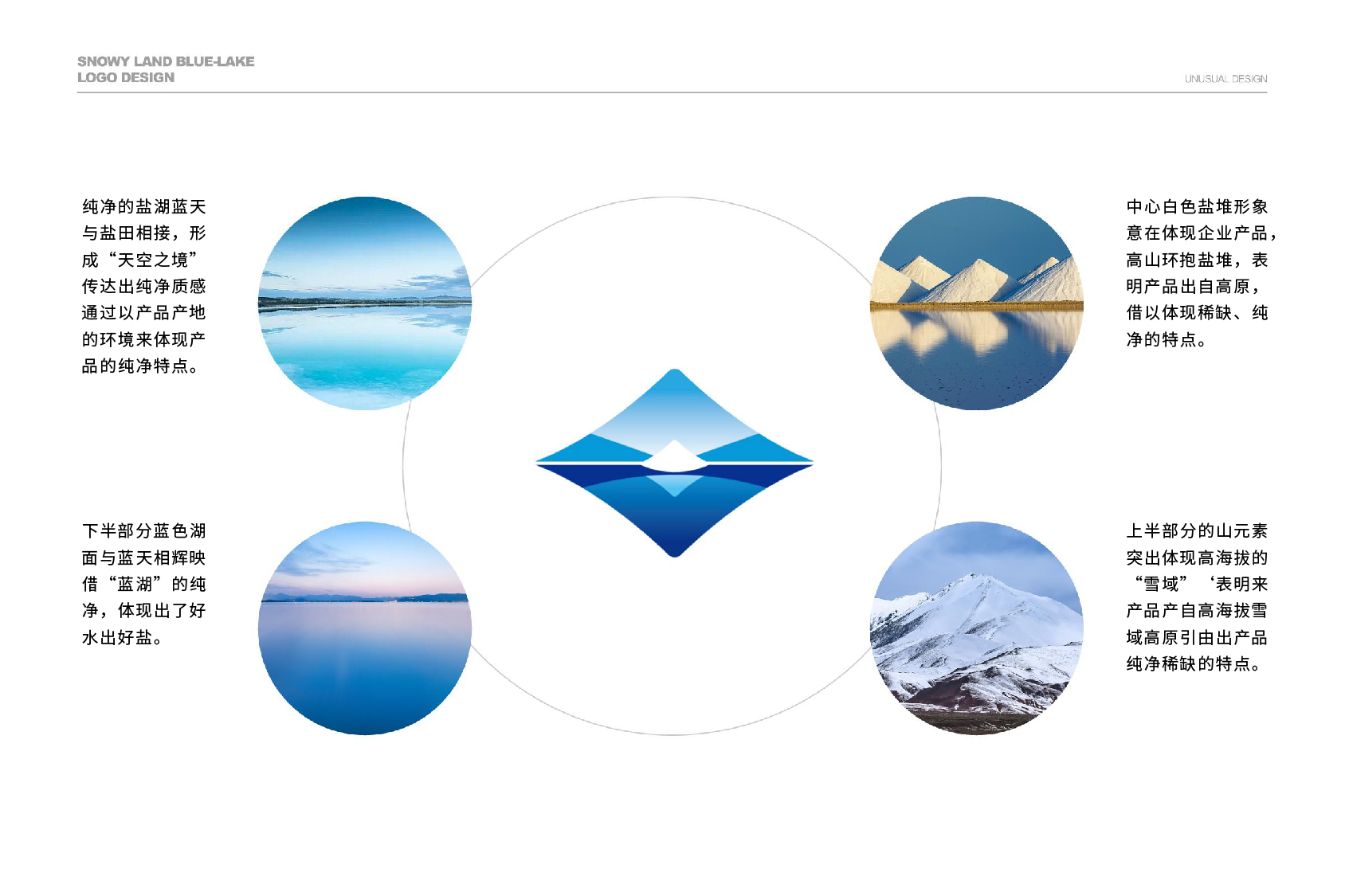Select the paragraph starting 上半部分的山元素

click(x=1197, y=597)
